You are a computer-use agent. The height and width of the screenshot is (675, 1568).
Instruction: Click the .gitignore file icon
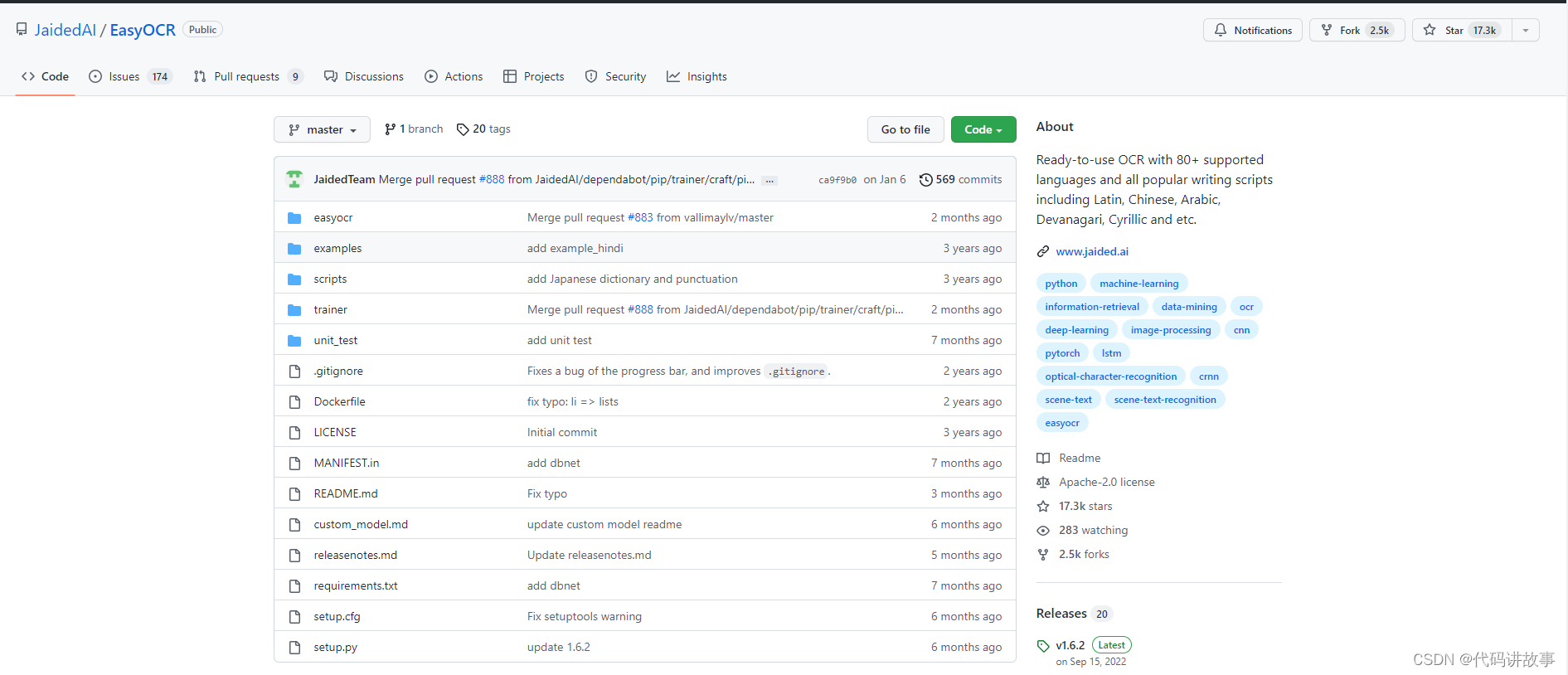pos(294,371)
